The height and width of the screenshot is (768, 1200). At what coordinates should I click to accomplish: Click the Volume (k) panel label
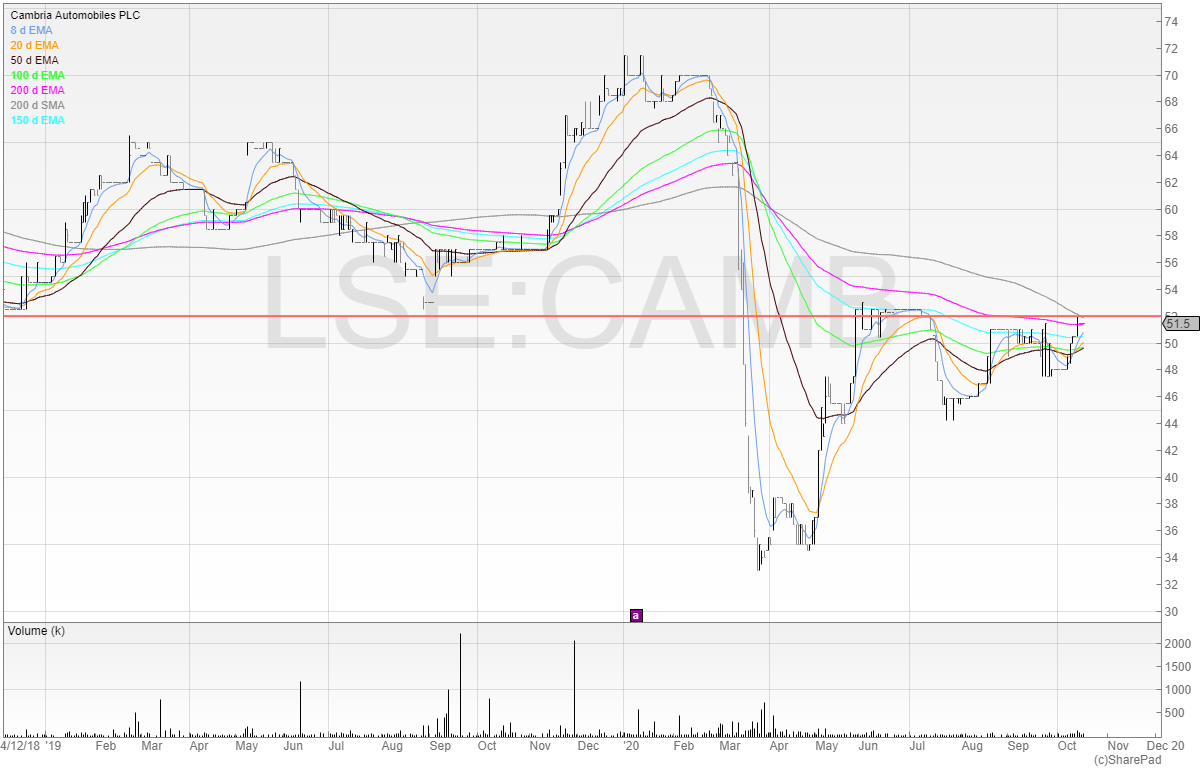coord(36,631)
